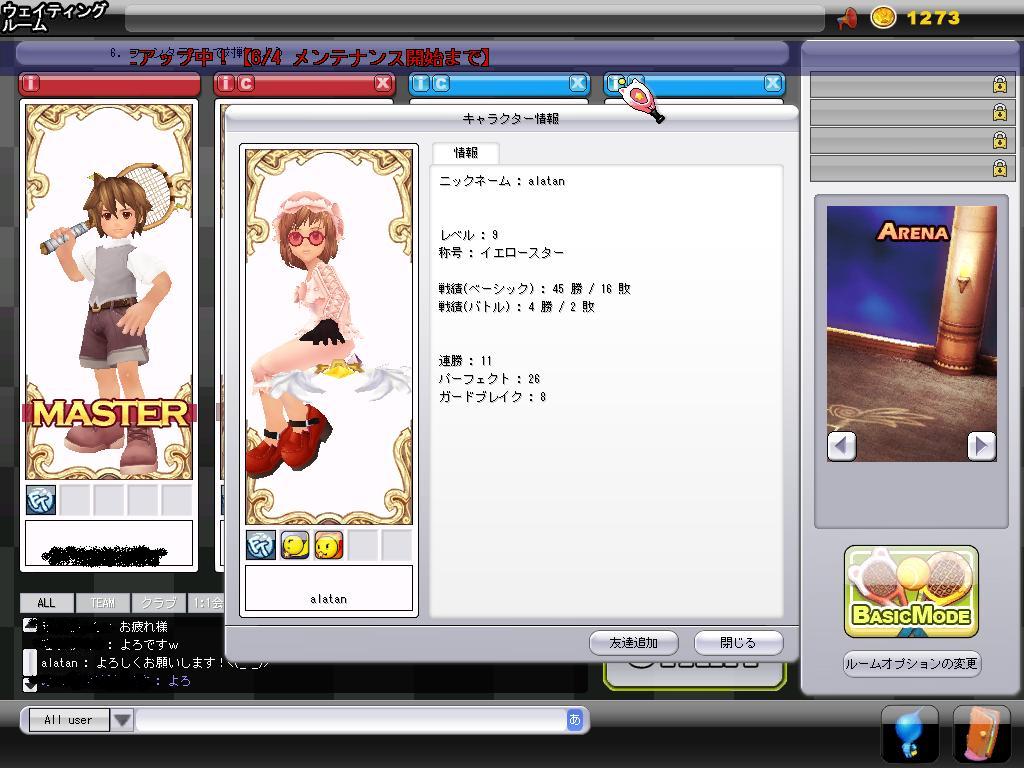Show previous arena map with left arrow
This screenshot has height=768, width=1024.
(x=842, y=445)
